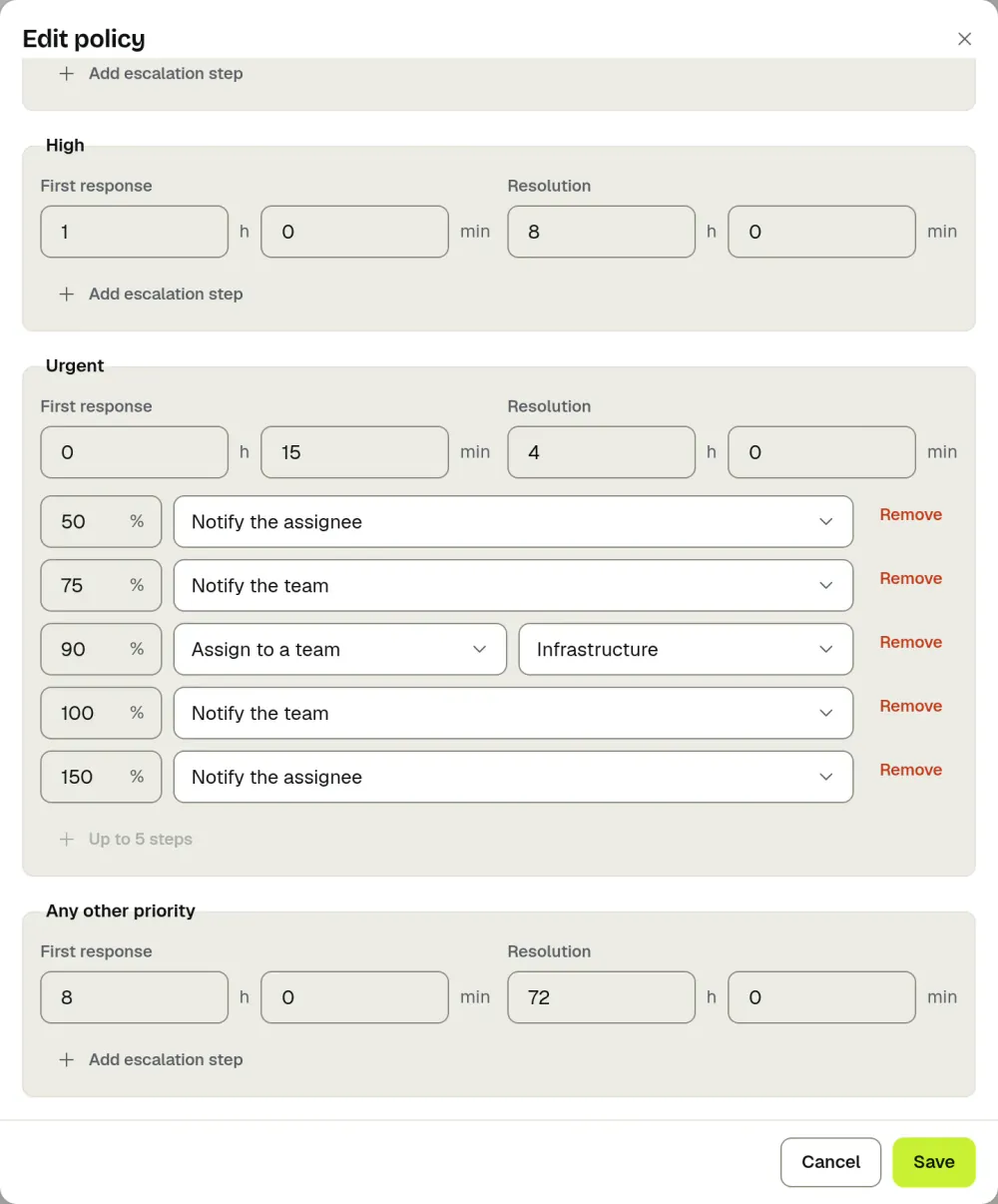998x1204 pixels.
Task: Open action dropdown on the 50% step
Action: pos(513,521)
